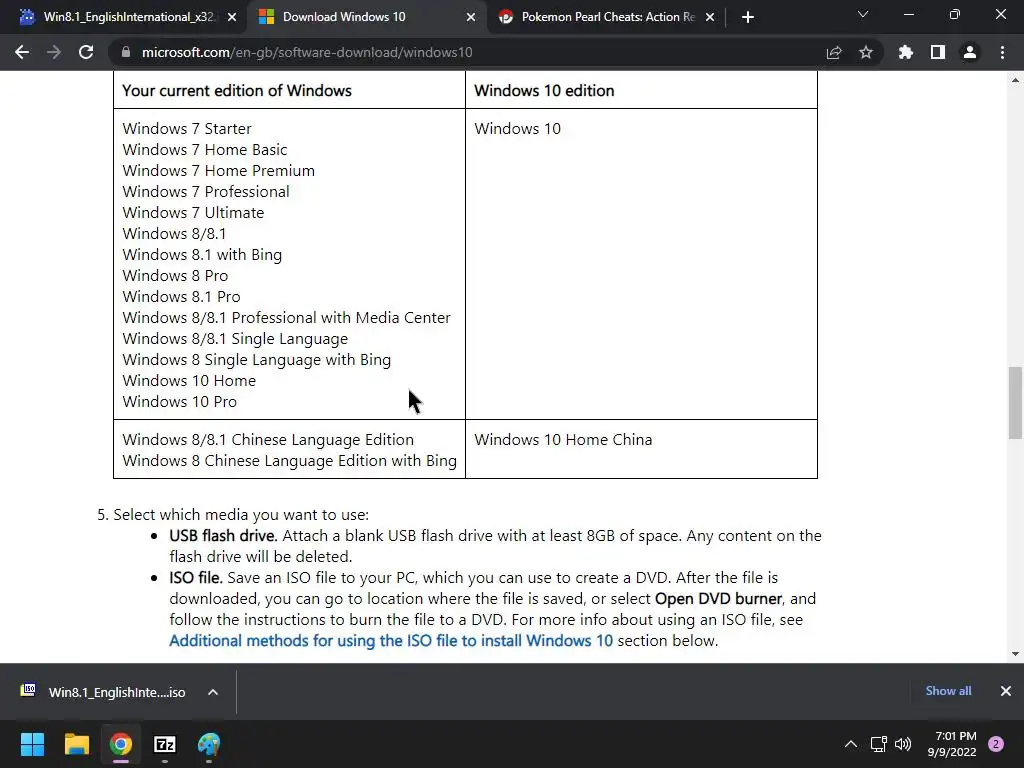Open network status tray icon
Viewport: 1024px width, 768px height.
(x=878, y=744)
